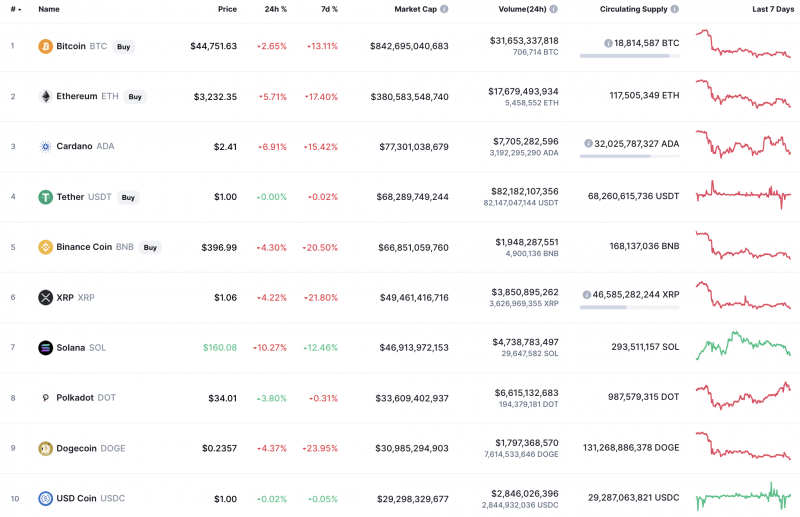Click the Cardano logo icon
The width and height of the screenshot is (800, 517).
pos(45,146)
